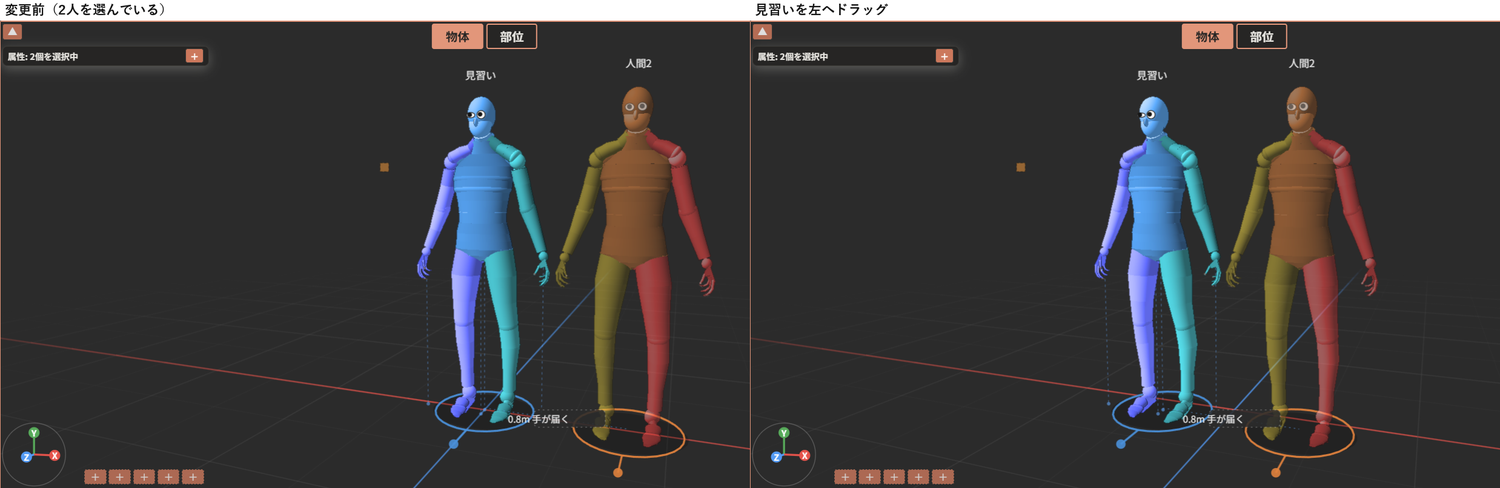Click last plus button in 見習いを左へドラッグ bottom row
This screenshot has width=1500, height=488.
tap(943, 477)
